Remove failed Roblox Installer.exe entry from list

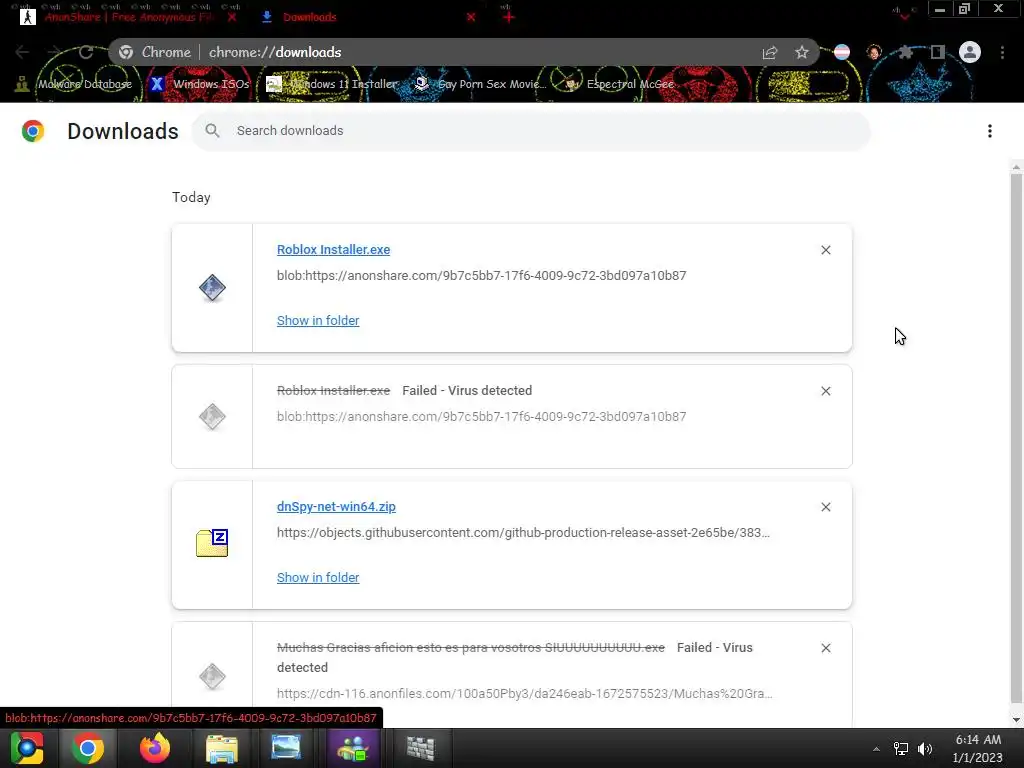pyautogui.click(x=825, y=391)
